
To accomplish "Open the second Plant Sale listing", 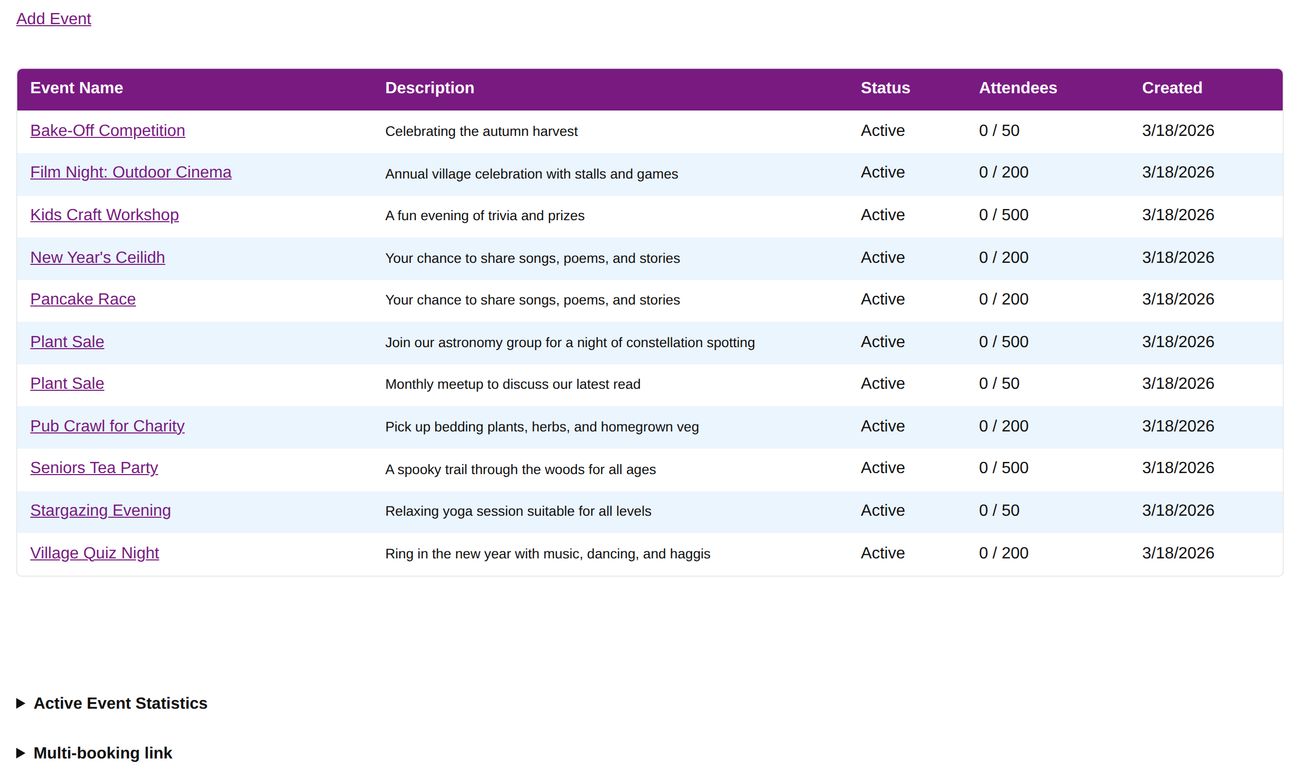I will pos(67,383).
